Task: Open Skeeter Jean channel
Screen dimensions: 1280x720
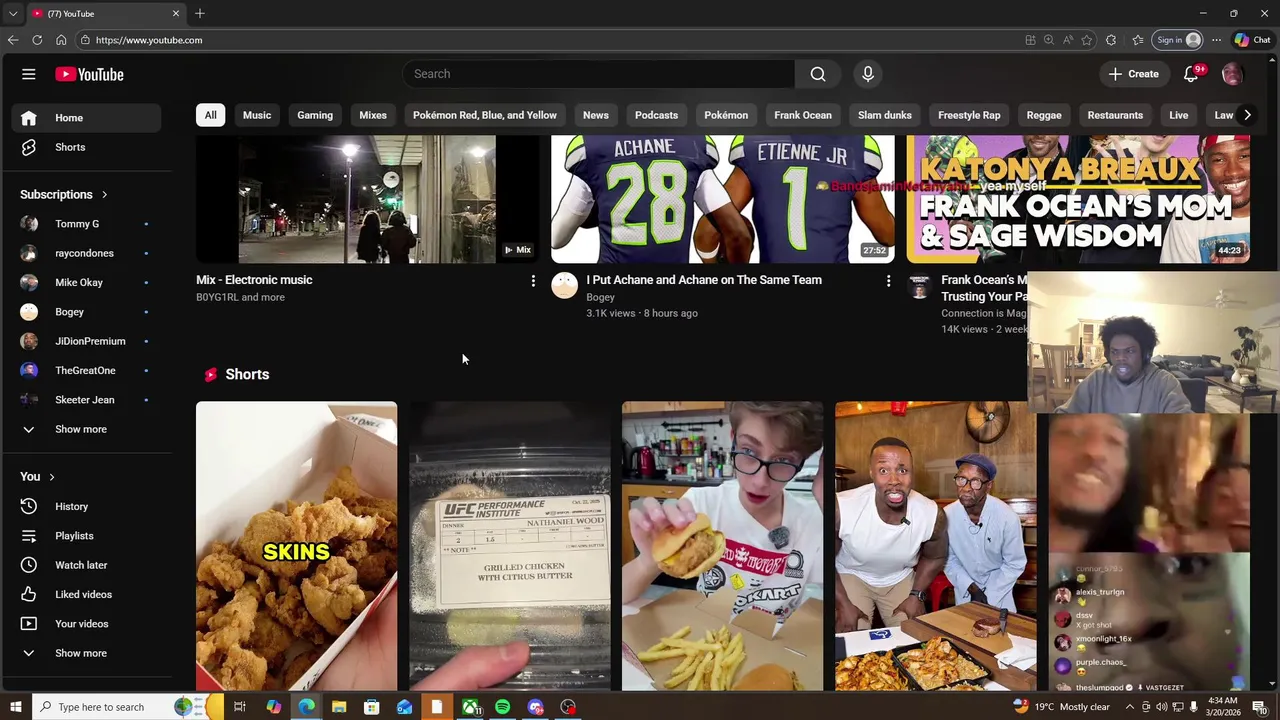Action: pyautogui.click(x=86, y=400)
